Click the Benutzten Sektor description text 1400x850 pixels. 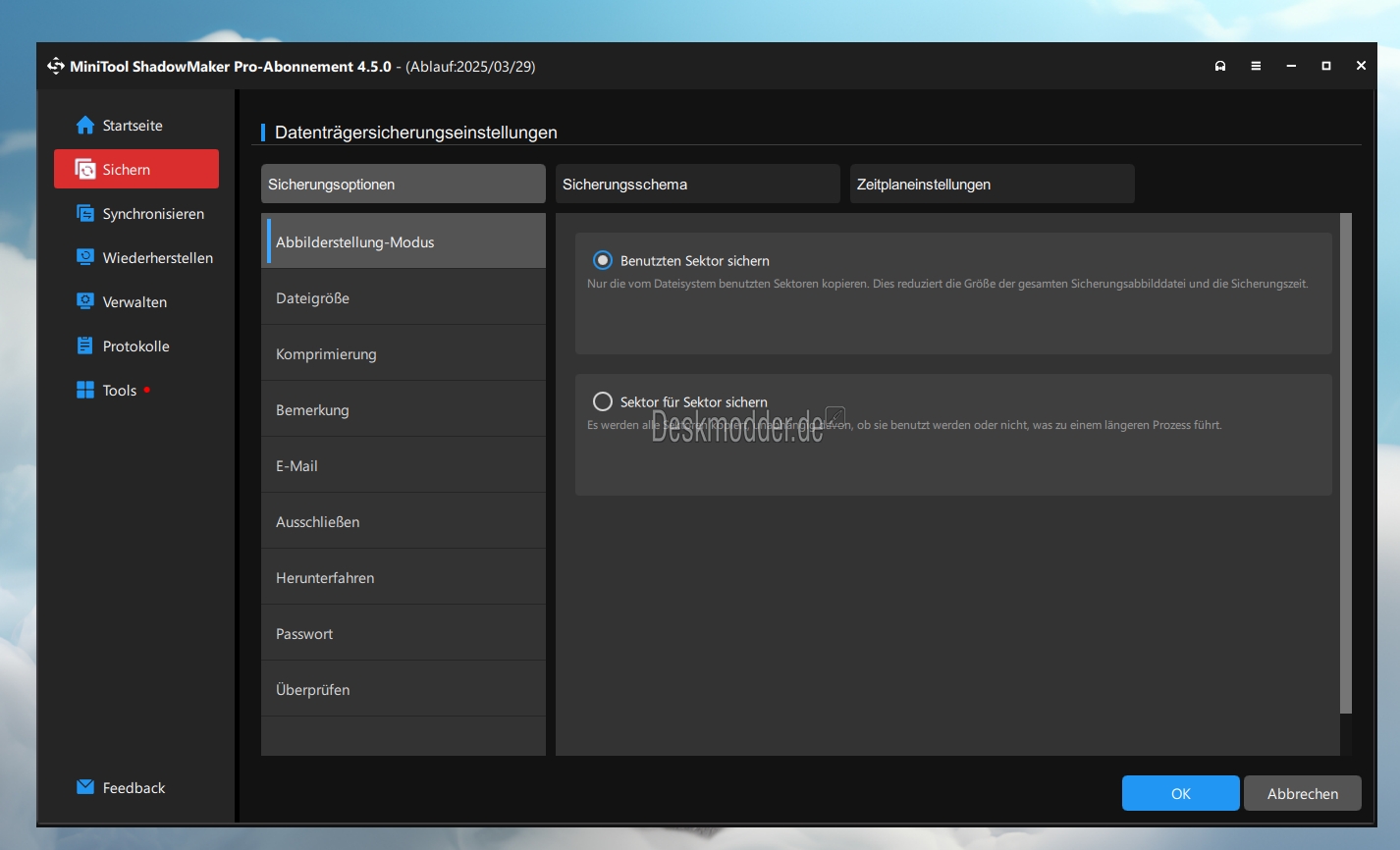(947, 284)
